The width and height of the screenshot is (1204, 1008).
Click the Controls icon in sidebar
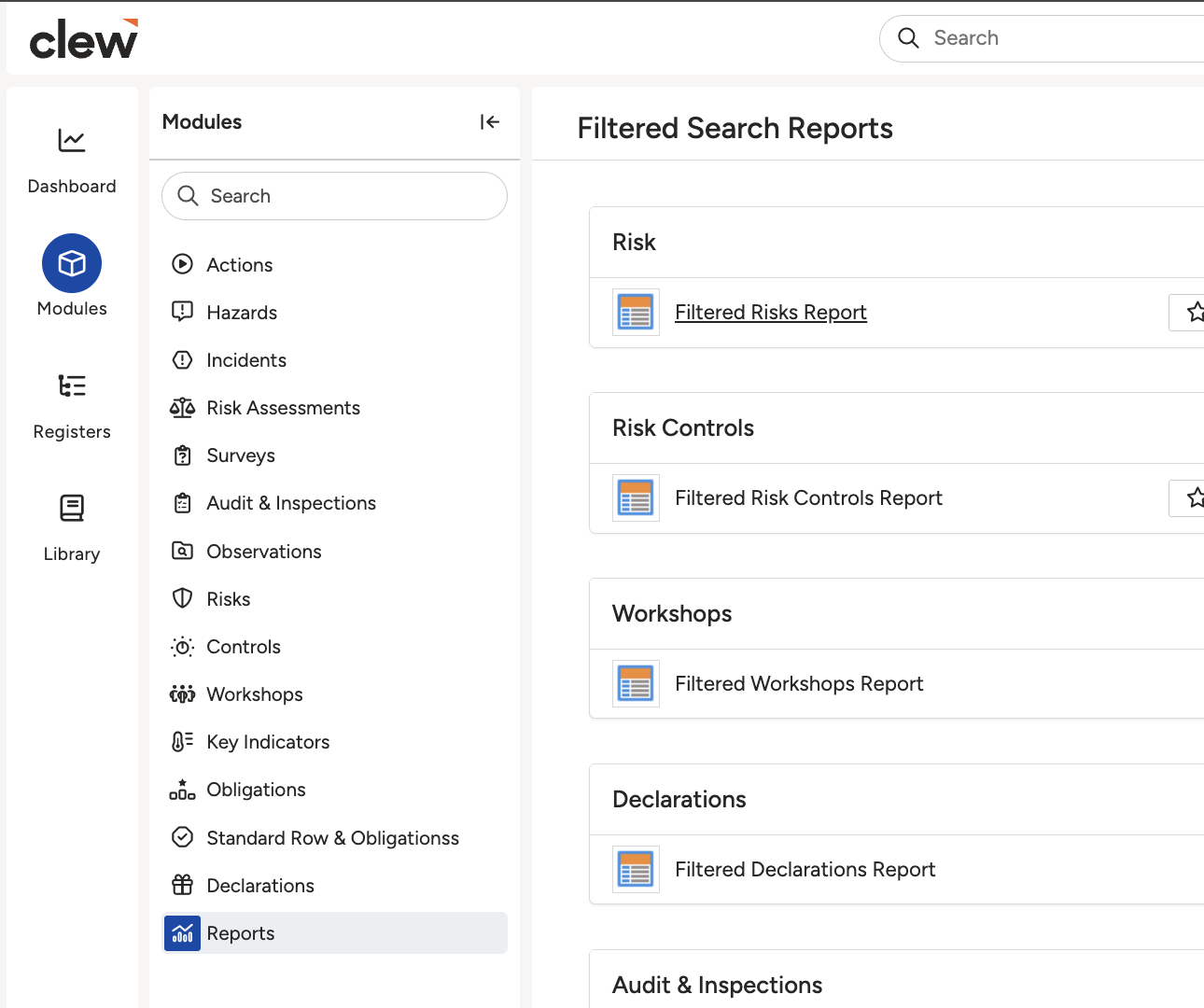pyautogui.click(x=183, y=647)
